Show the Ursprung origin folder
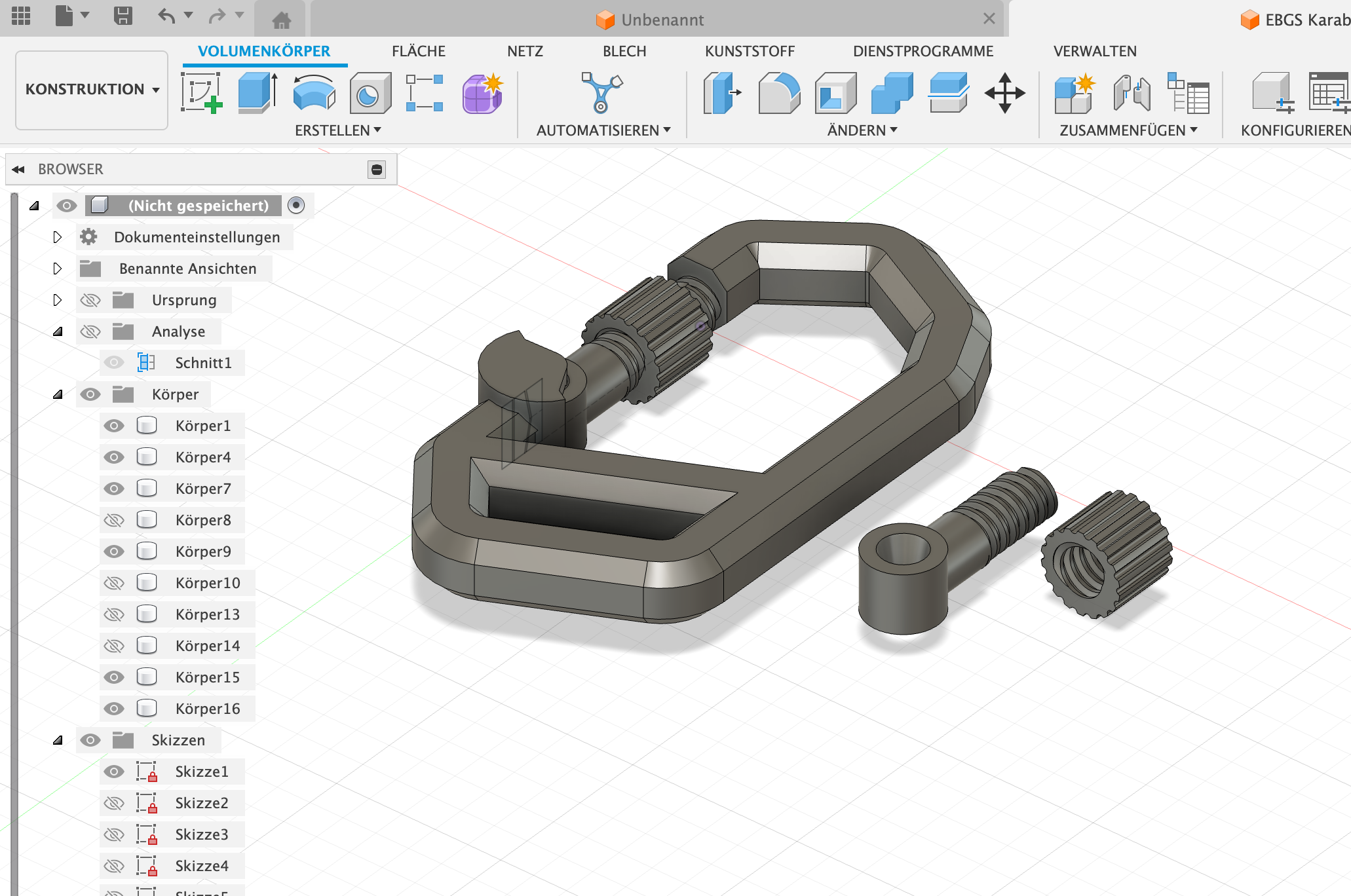The width and height of the screenshot is (1351, 896). (90, 300)
